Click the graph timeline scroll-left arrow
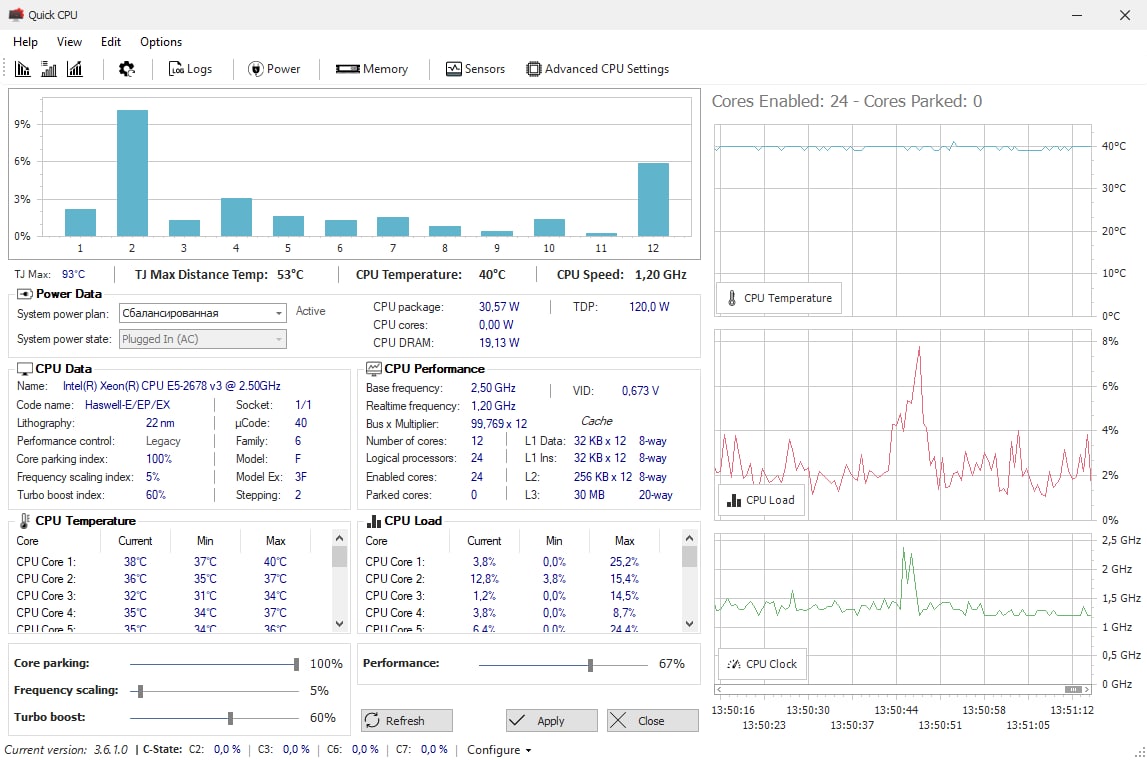The image size is (1147, 760). point(719,690)
